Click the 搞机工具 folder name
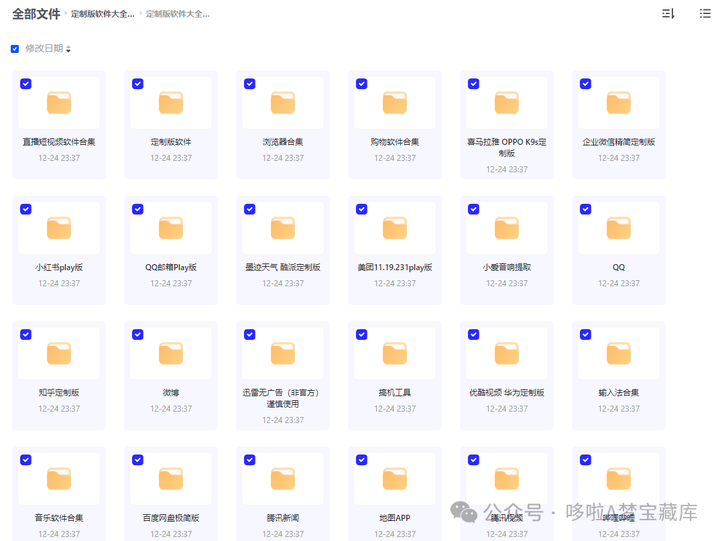The image size is (720, 541). tap(395, 393)
